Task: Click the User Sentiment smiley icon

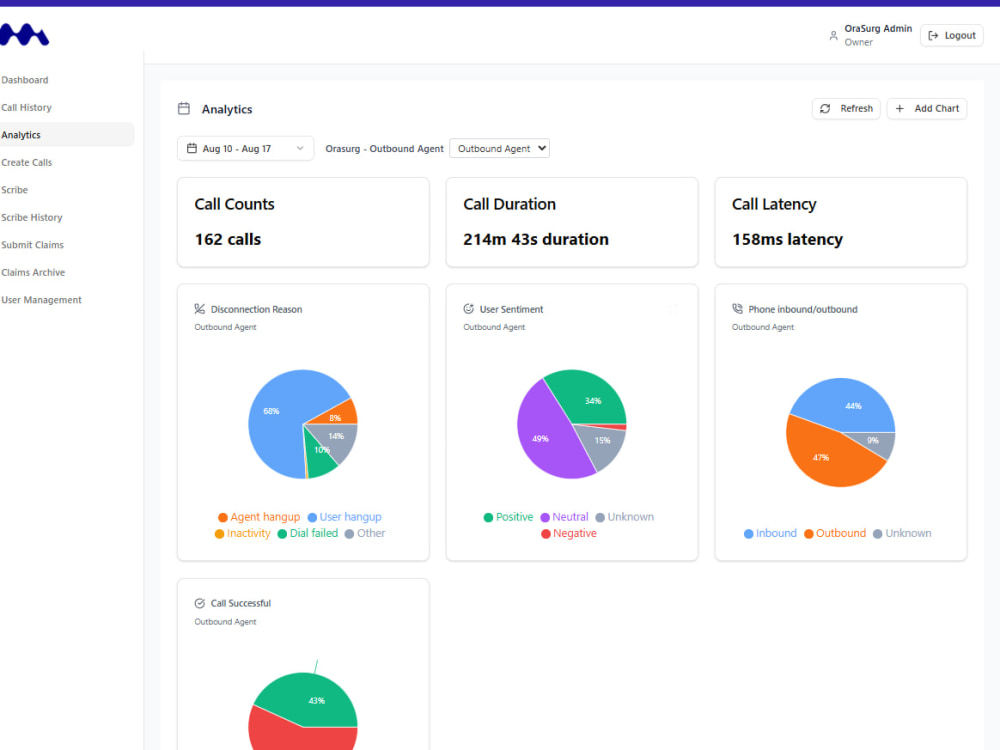Action: click(x=468, y=309)
